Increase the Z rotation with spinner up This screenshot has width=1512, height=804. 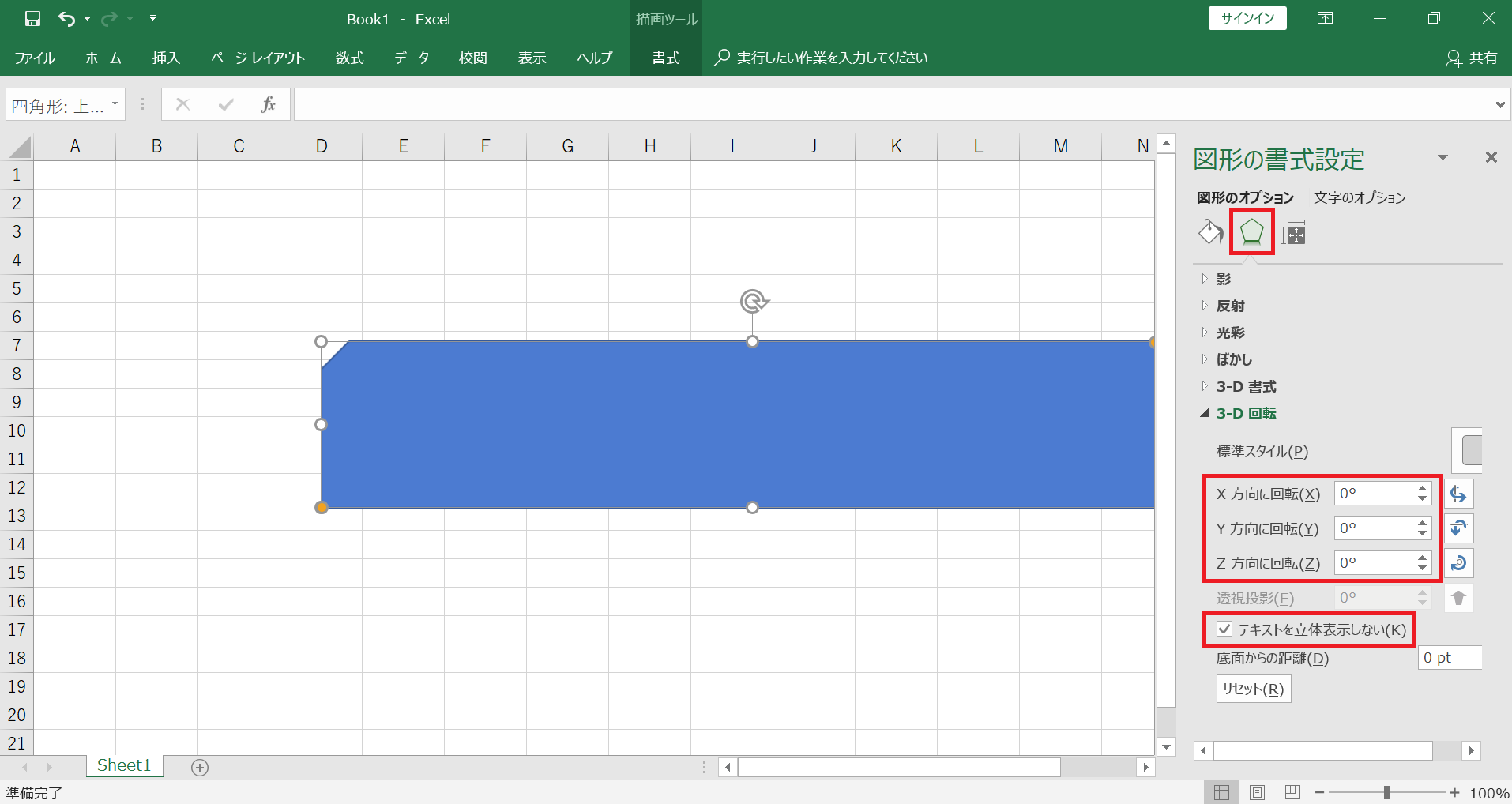[1423, 558]
